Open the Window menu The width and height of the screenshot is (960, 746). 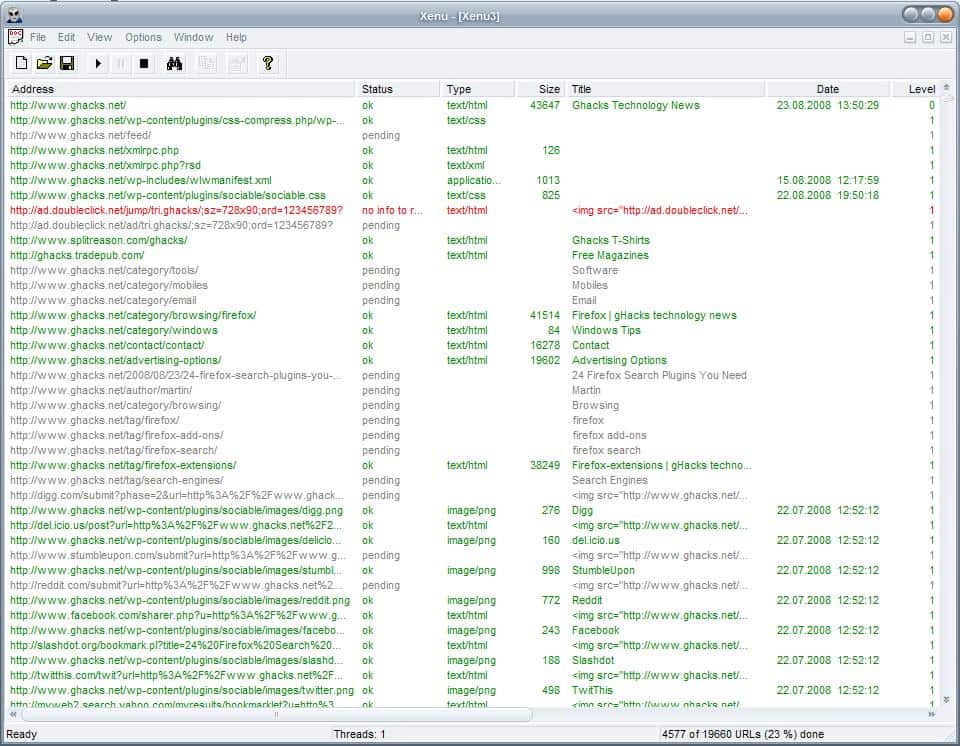(x=193, y=37)
